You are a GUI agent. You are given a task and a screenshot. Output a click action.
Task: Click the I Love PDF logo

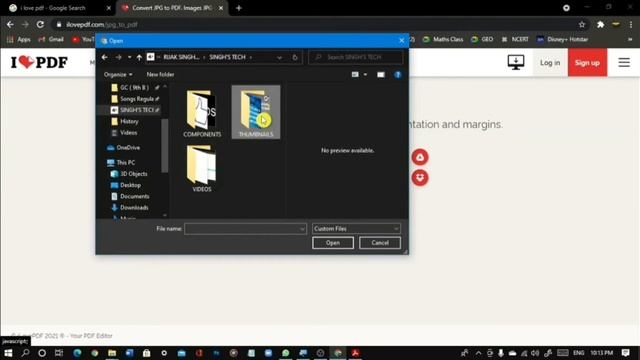39,62
